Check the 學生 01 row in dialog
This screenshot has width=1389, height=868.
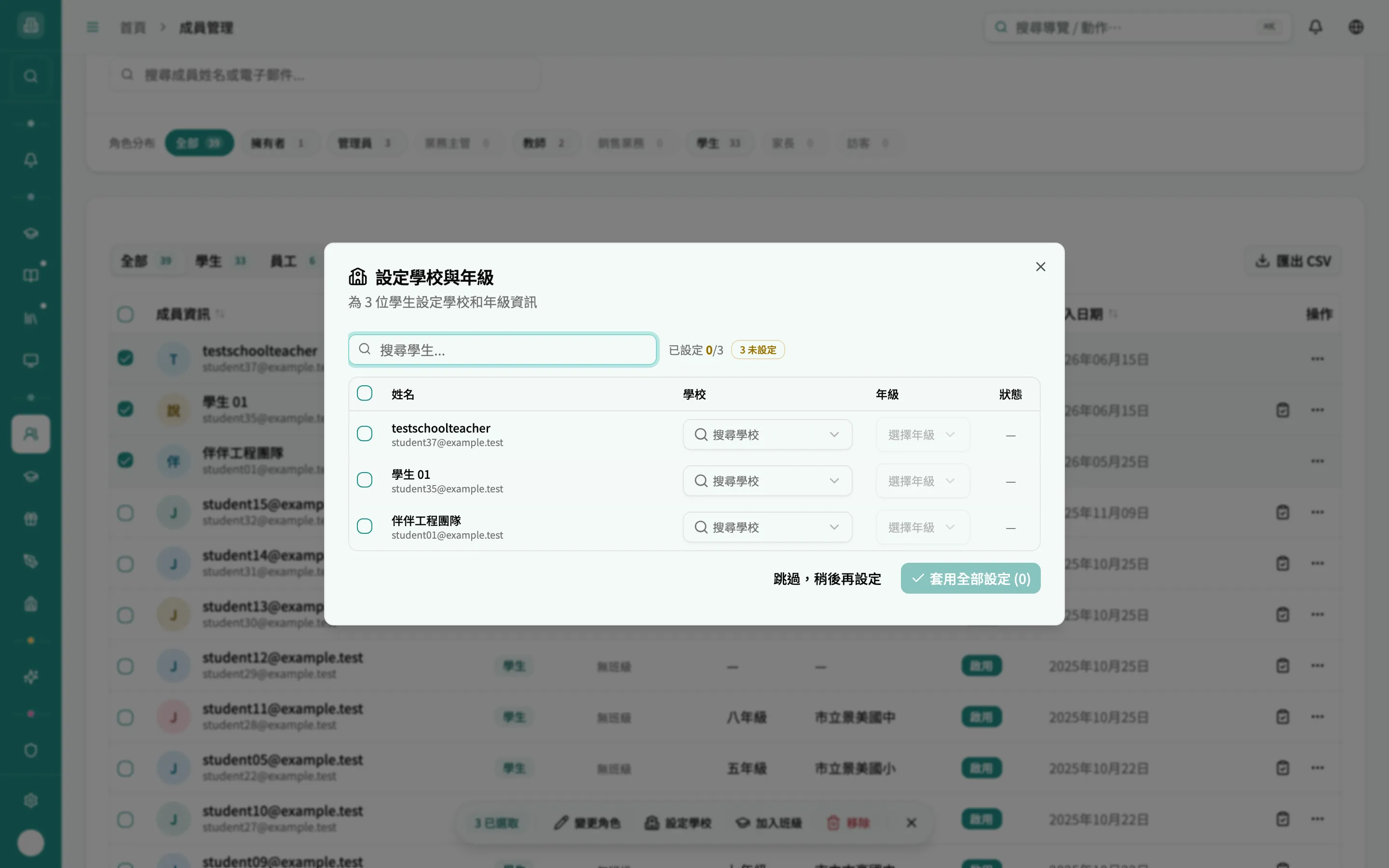point(365,480)
